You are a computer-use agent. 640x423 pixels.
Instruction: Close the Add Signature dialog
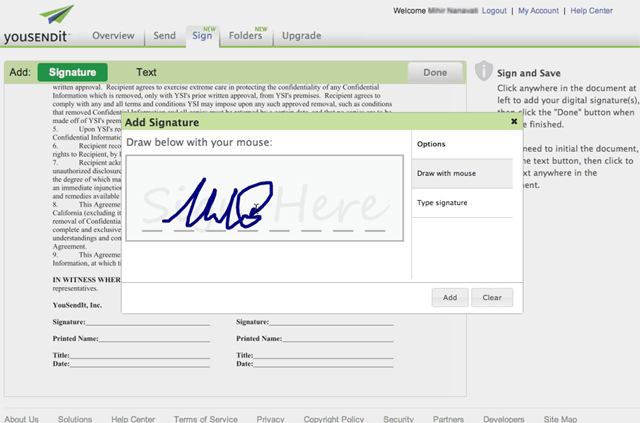tap(514, 121)
